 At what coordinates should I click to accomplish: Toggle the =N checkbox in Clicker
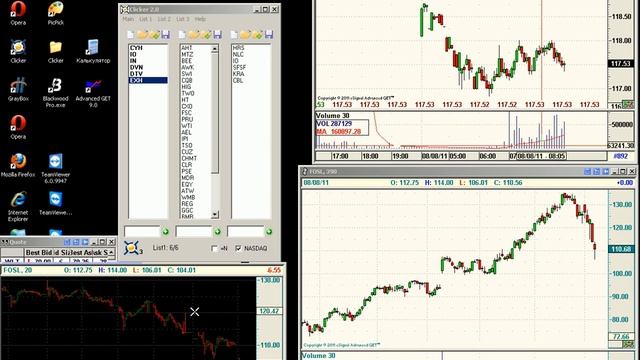[x=214, y=248]
